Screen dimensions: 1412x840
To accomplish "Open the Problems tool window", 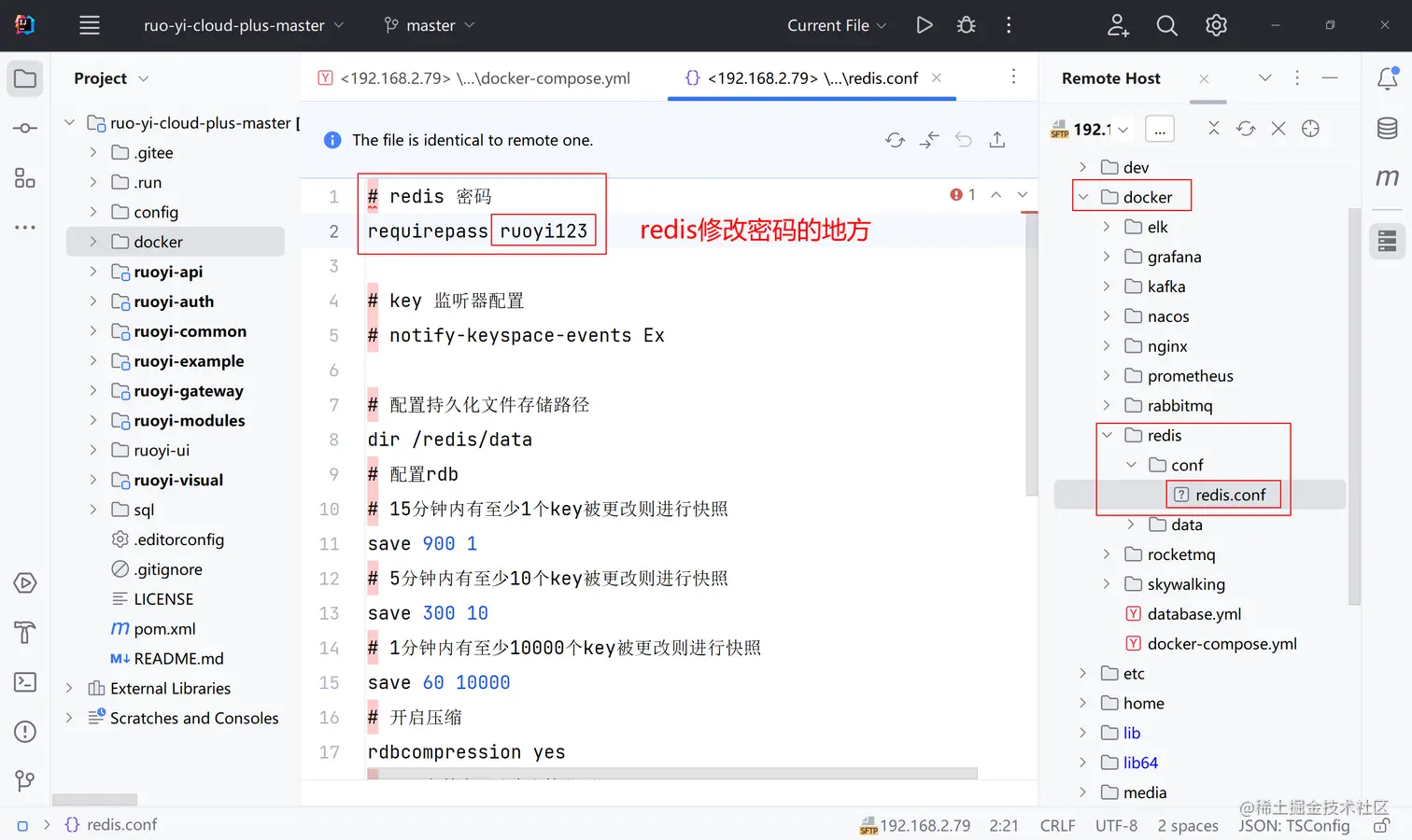I will tap(25, 732).
